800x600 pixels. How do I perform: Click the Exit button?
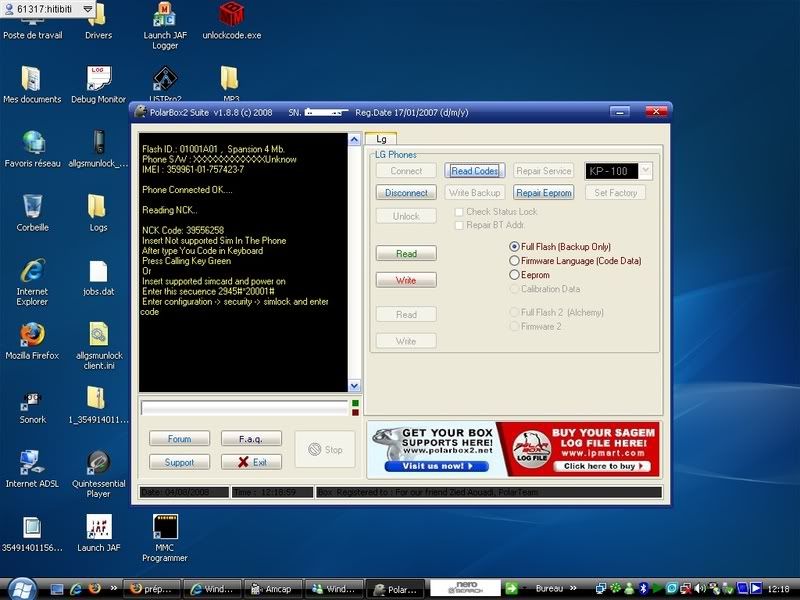click(x=251, y=462)
